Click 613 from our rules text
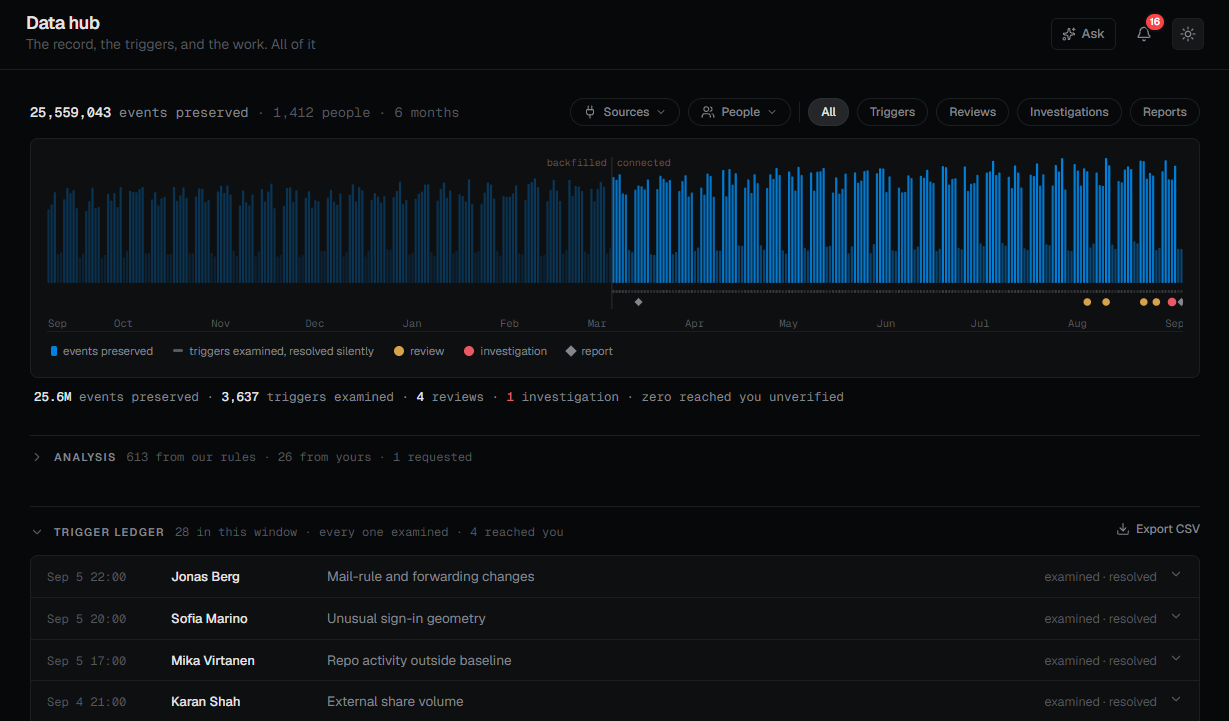The image size is (1229, 721). (190, 457)
